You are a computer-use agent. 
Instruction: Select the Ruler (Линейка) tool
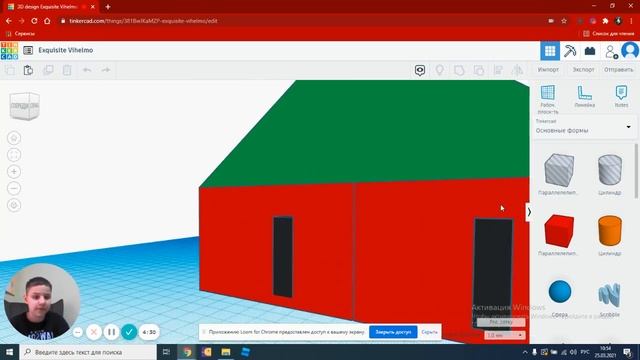[584, 96]
